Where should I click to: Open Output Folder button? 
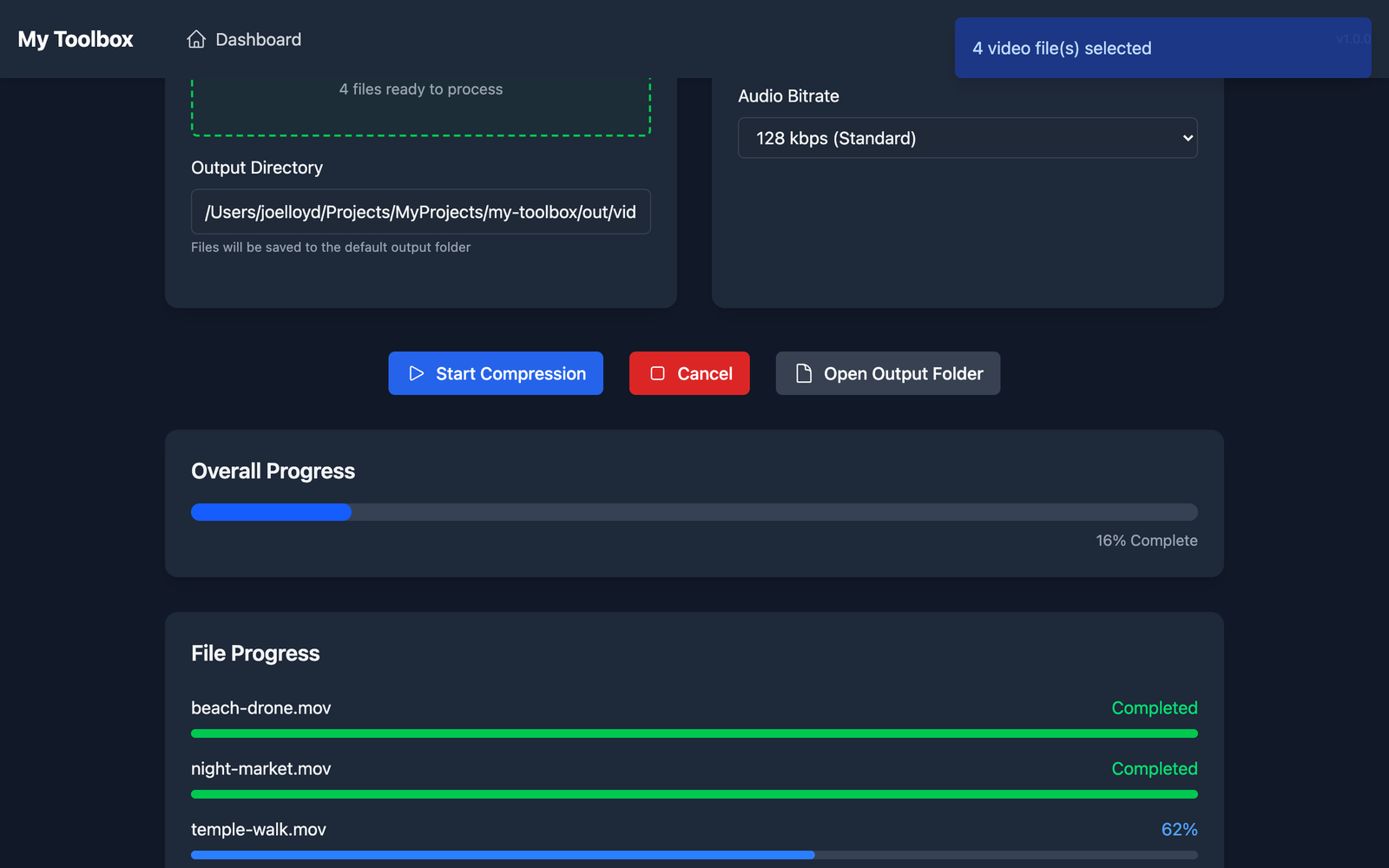tap(887, 373)
